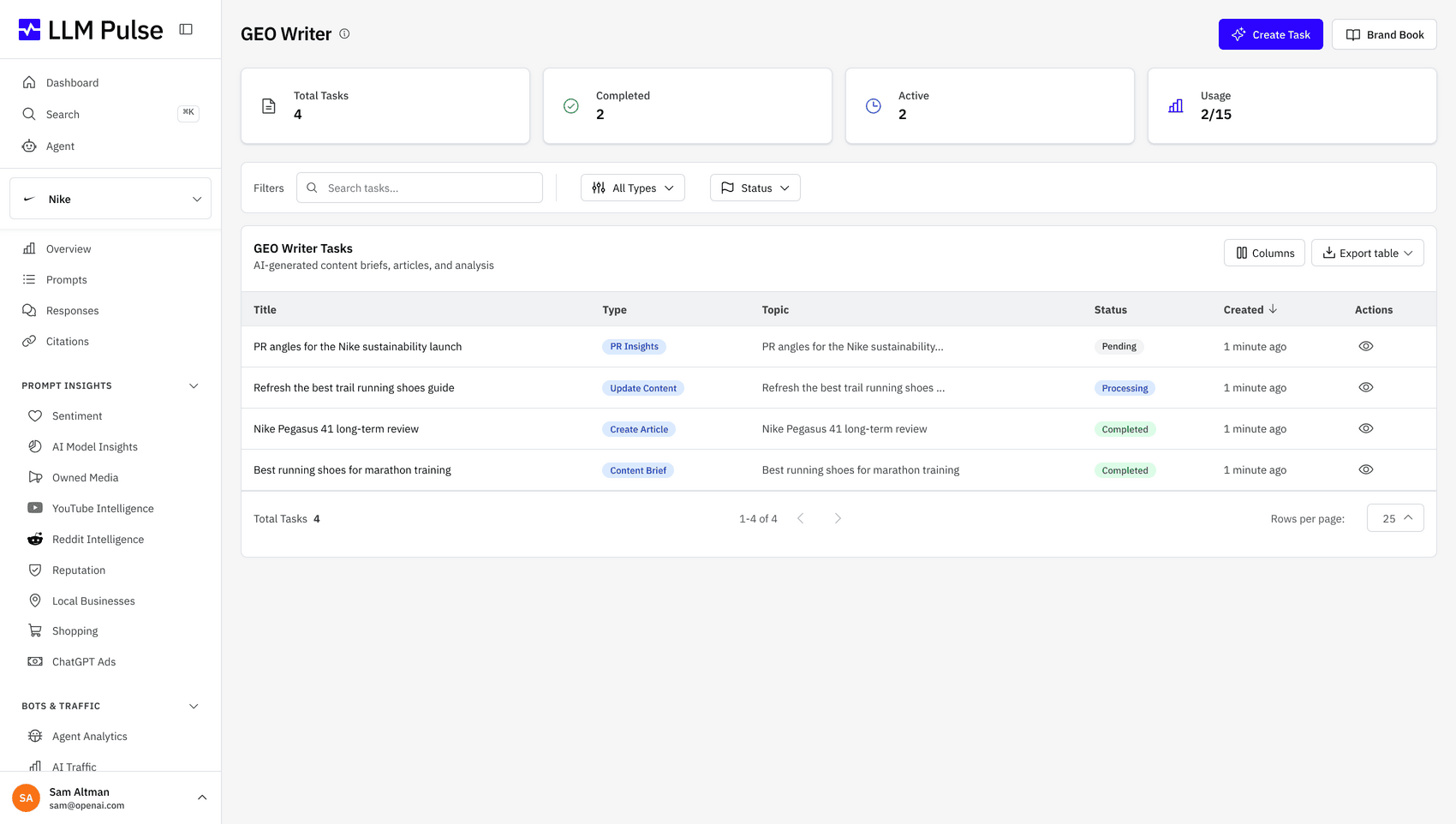
Task: Open the Export table dropdown
Action: tap(1368, 253)
